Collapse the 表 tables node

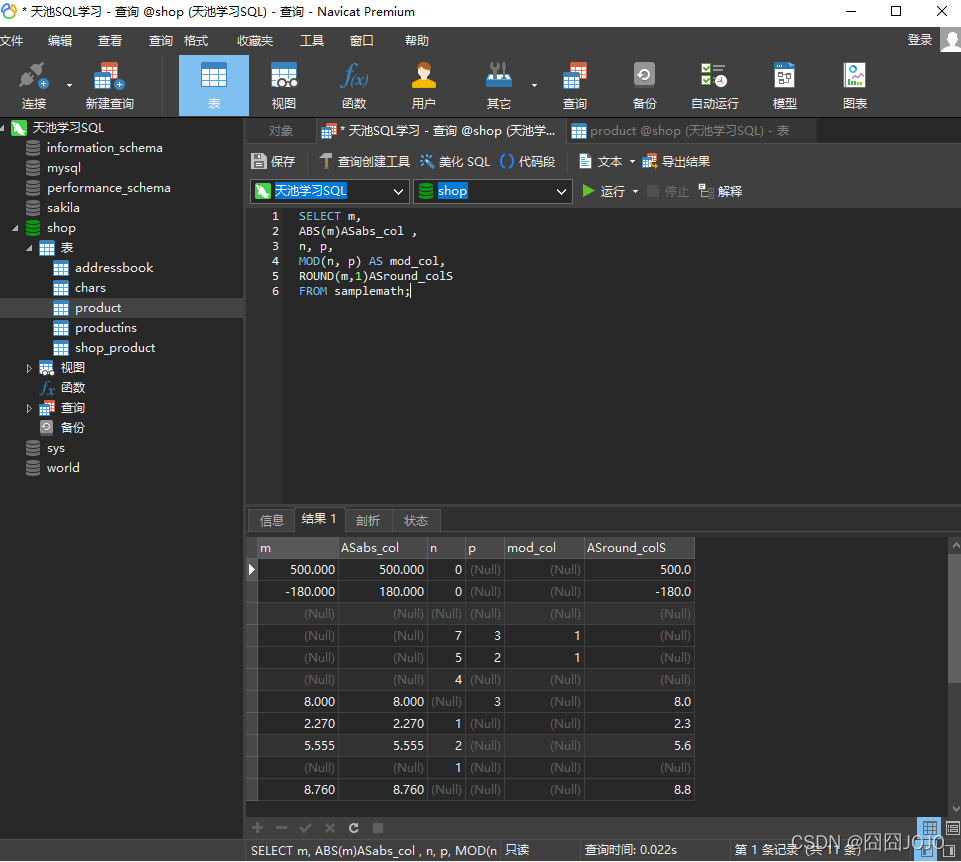pos(29,248)
